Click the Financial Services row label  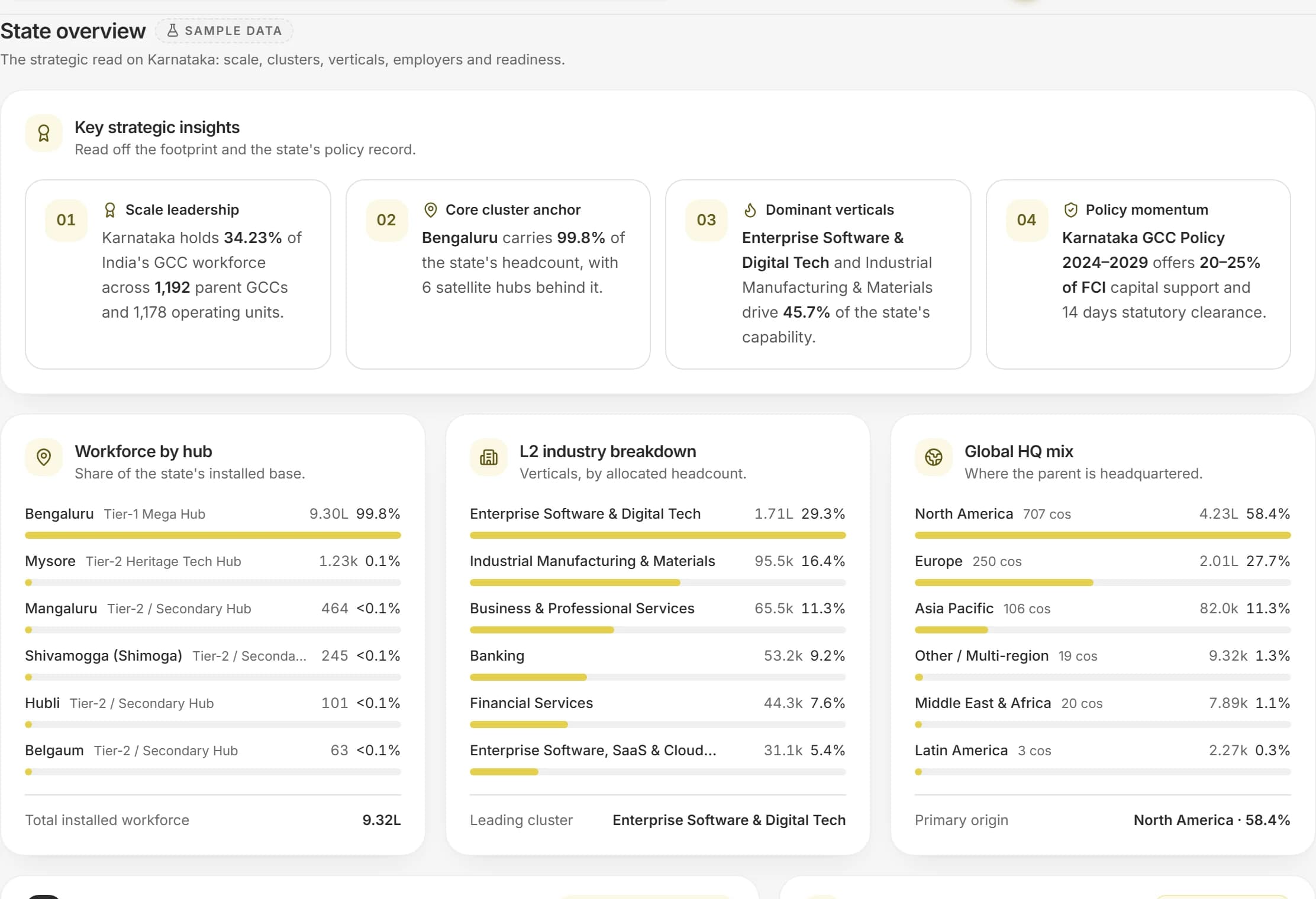(x=531, y=703)
